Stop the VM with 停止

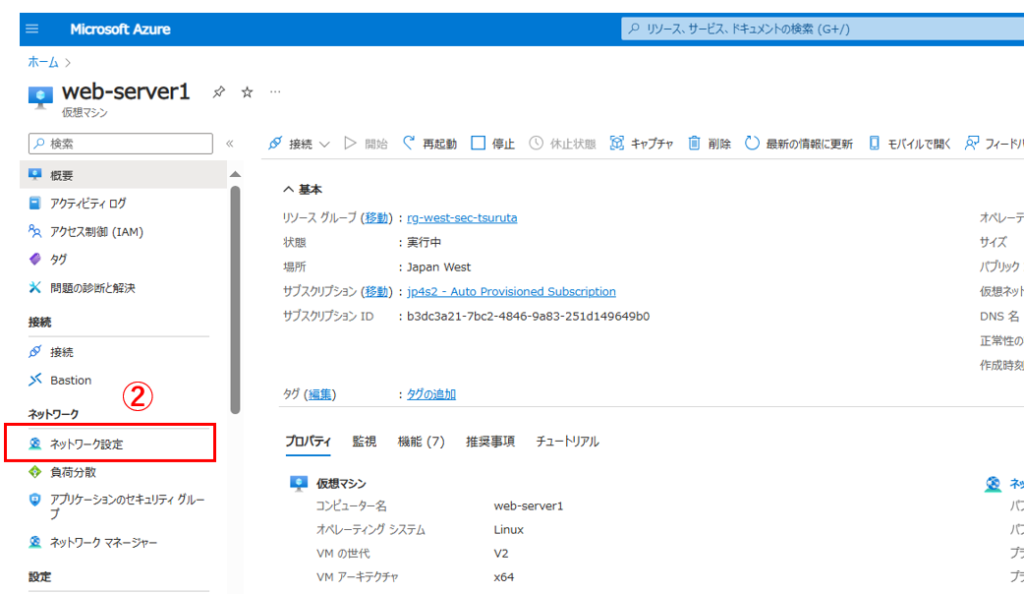493,144
